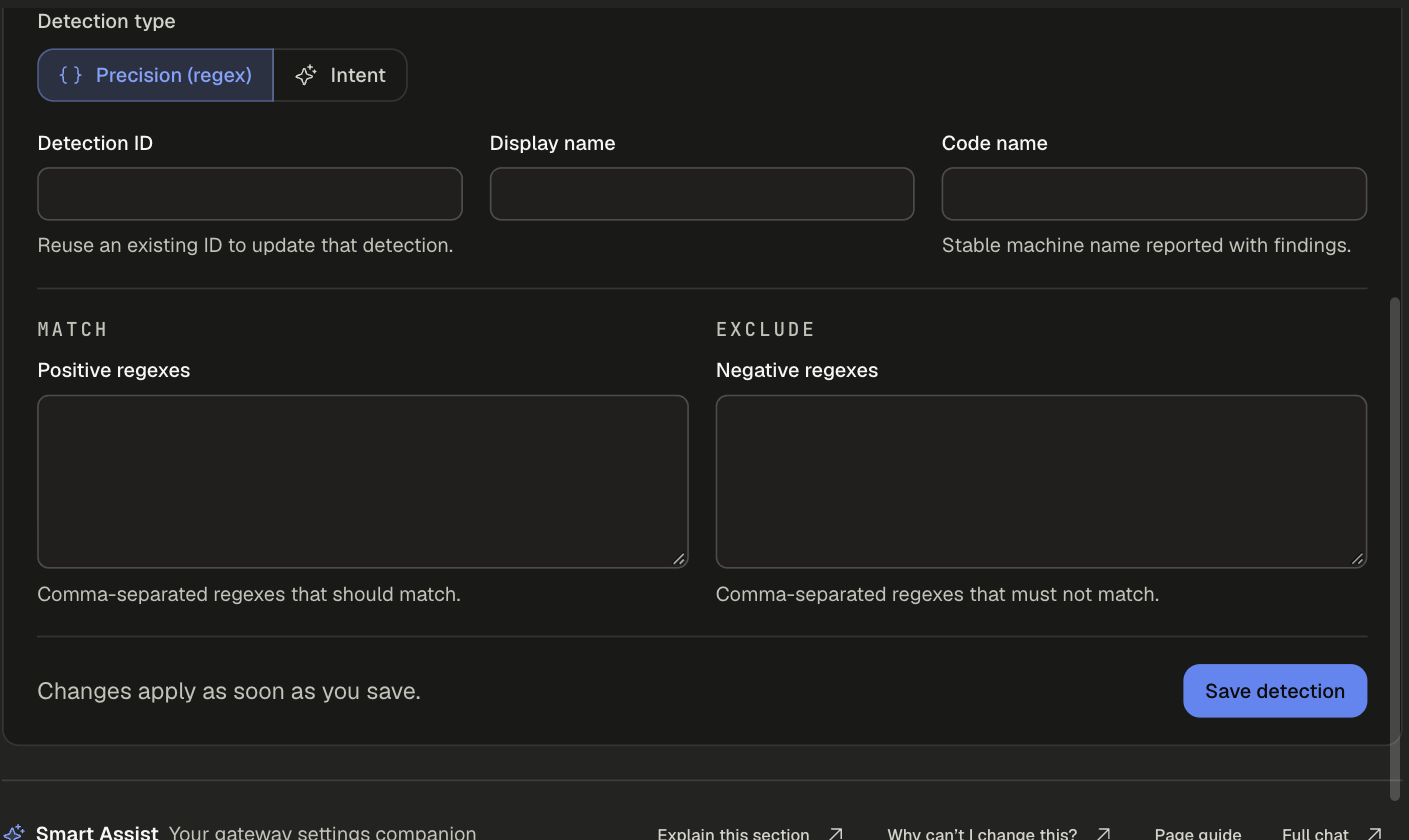Image resolution: width=1409 pixels, height=840 pixels.
Task: Click the EXCLUDE section heading
Action: (765, 329)
